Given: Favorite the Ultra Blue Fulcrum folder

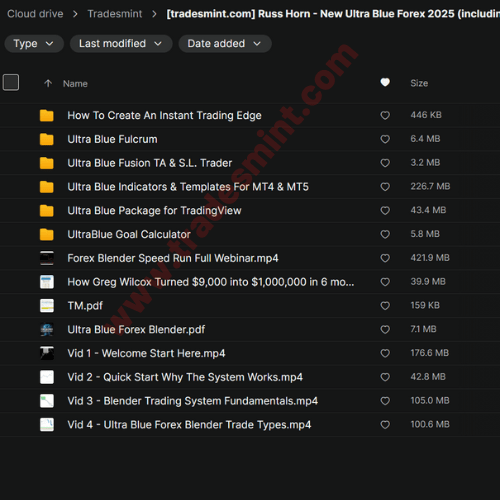Looking at the screenshot, I should pos(385,139).
